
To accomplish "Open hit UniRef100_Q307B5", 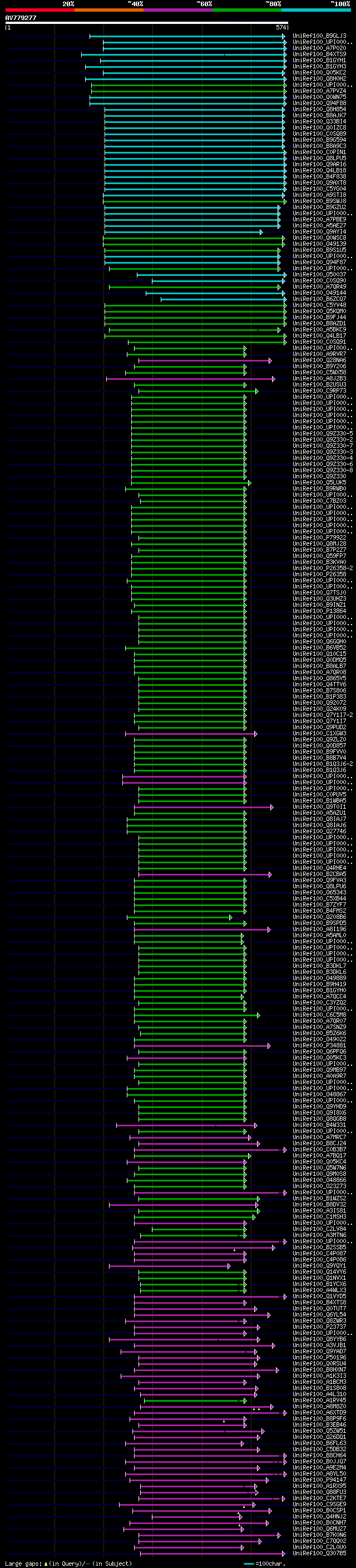I will (x=319, y=1553).
